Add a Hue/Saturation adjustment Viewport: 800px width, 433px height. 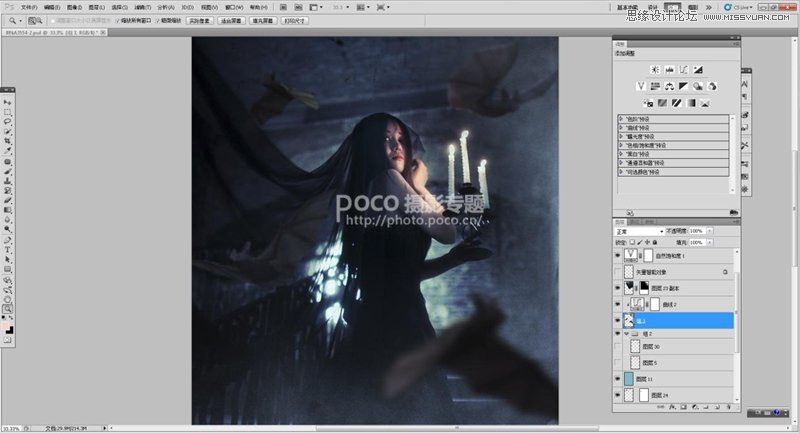tap(656, 86)
